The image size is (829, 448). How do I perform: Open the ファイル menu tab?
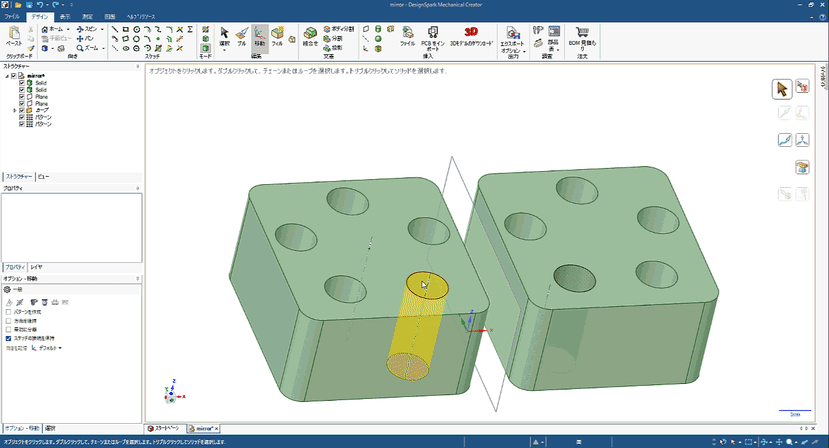tap(12, 16)
